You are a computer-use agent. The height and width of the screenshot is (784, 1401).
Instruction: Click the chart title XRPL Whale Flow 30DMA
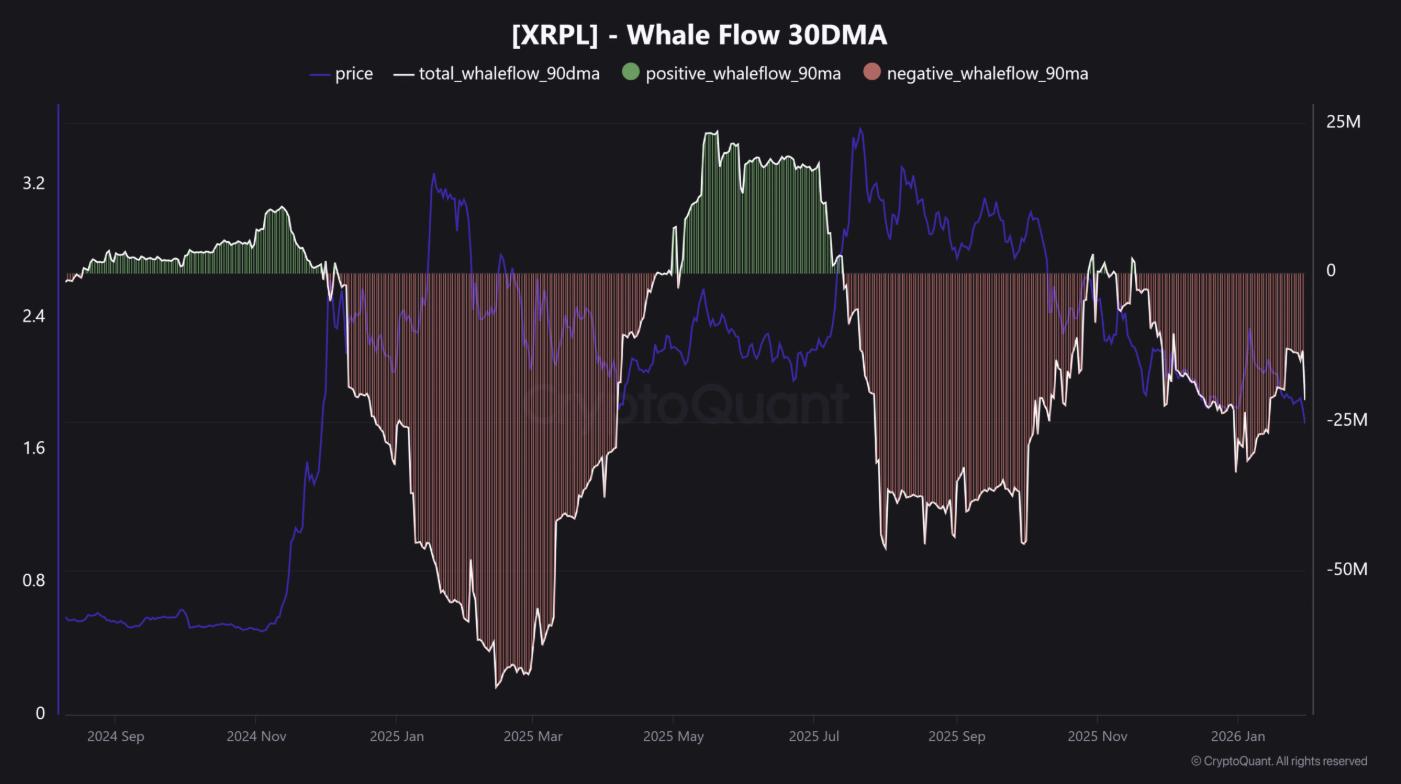[699, 35]
